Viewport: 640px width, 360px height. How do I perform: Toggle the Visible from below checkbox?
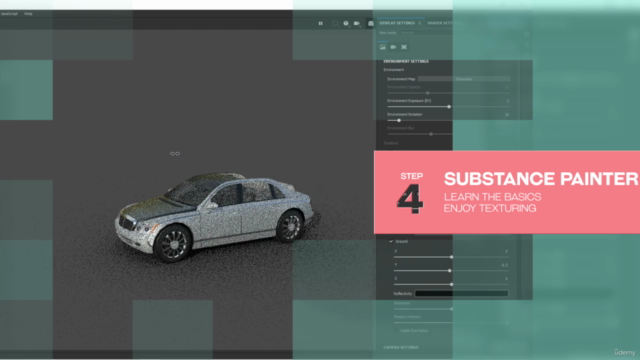[x=397, y=331]
